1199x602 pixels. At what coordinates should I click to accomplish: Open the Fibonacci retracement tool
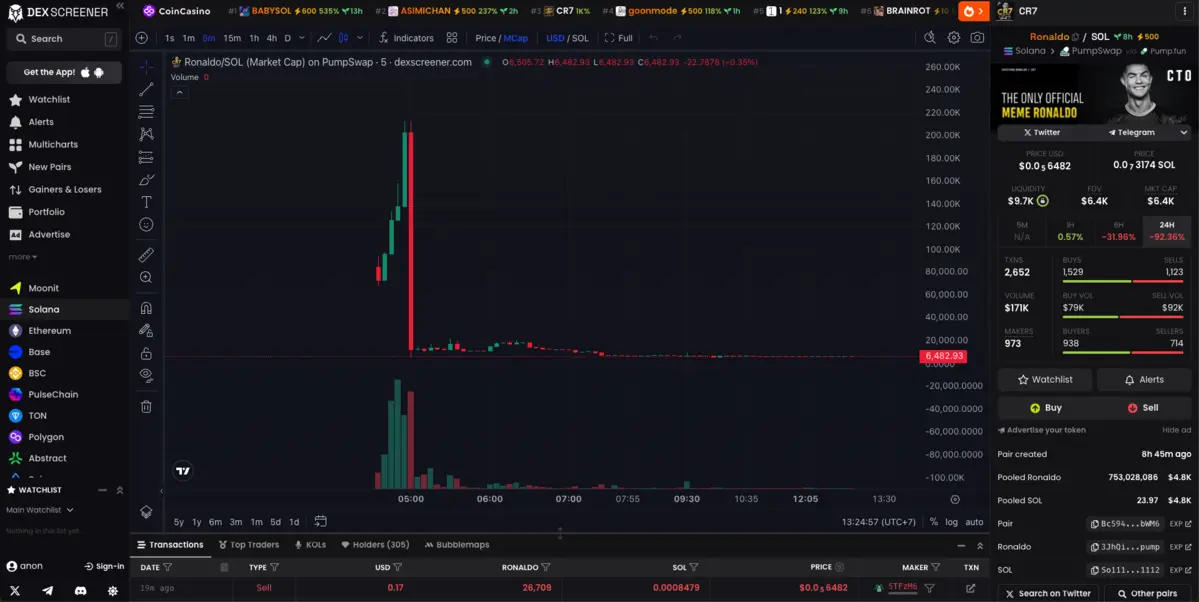(146, 112)
